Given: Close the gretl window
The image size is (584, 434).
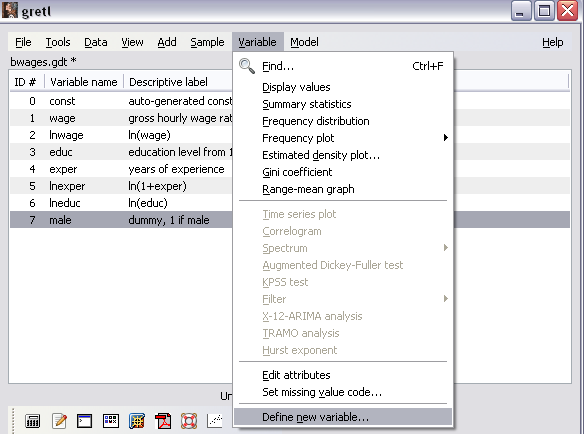Looking at the screenshot, I should click(x=567, y=10).
